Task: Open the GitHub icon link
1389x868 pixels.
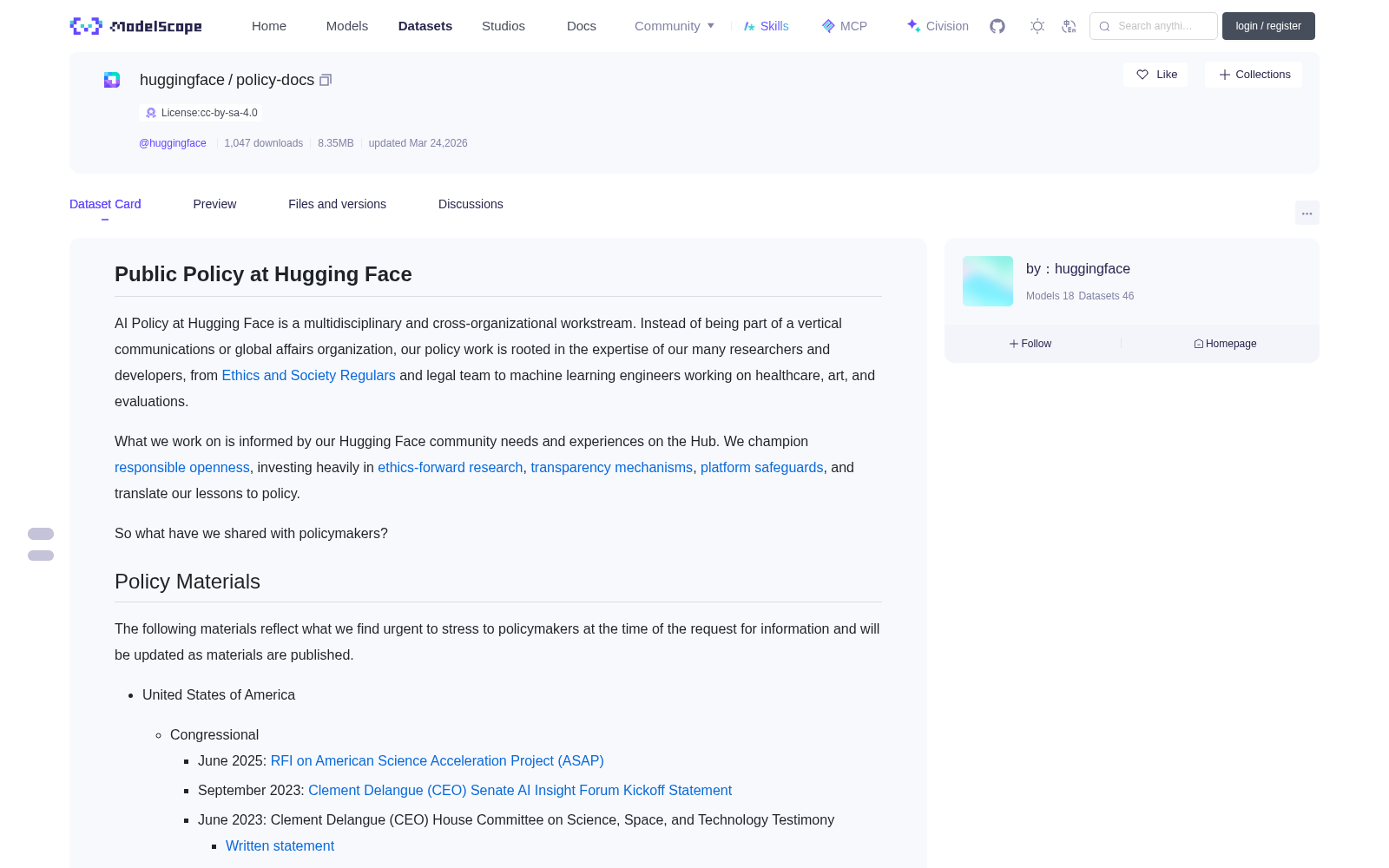Action: pyautogui.click(x=997, y=26)
